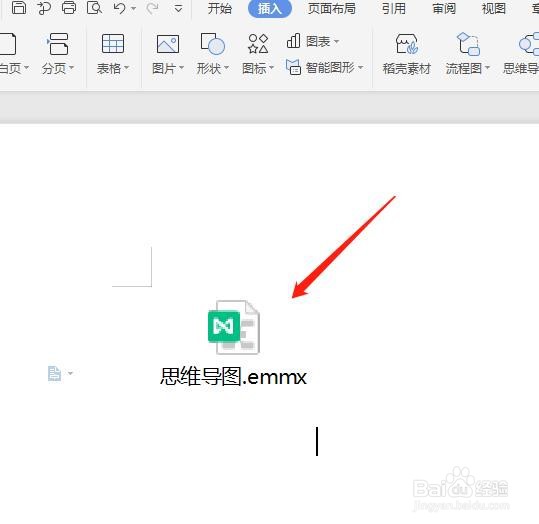
Task: Click the 图表 label text
Action: (318, 42)
